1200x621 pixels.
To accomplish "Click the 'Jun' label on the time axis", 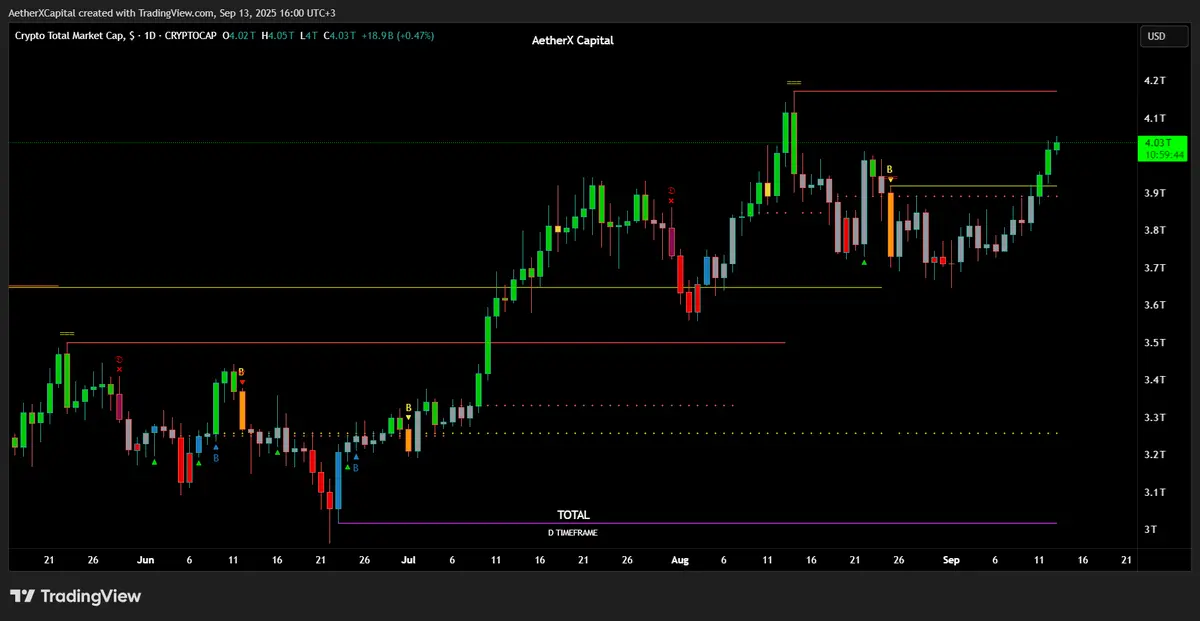I will click(x=147, y=561).
